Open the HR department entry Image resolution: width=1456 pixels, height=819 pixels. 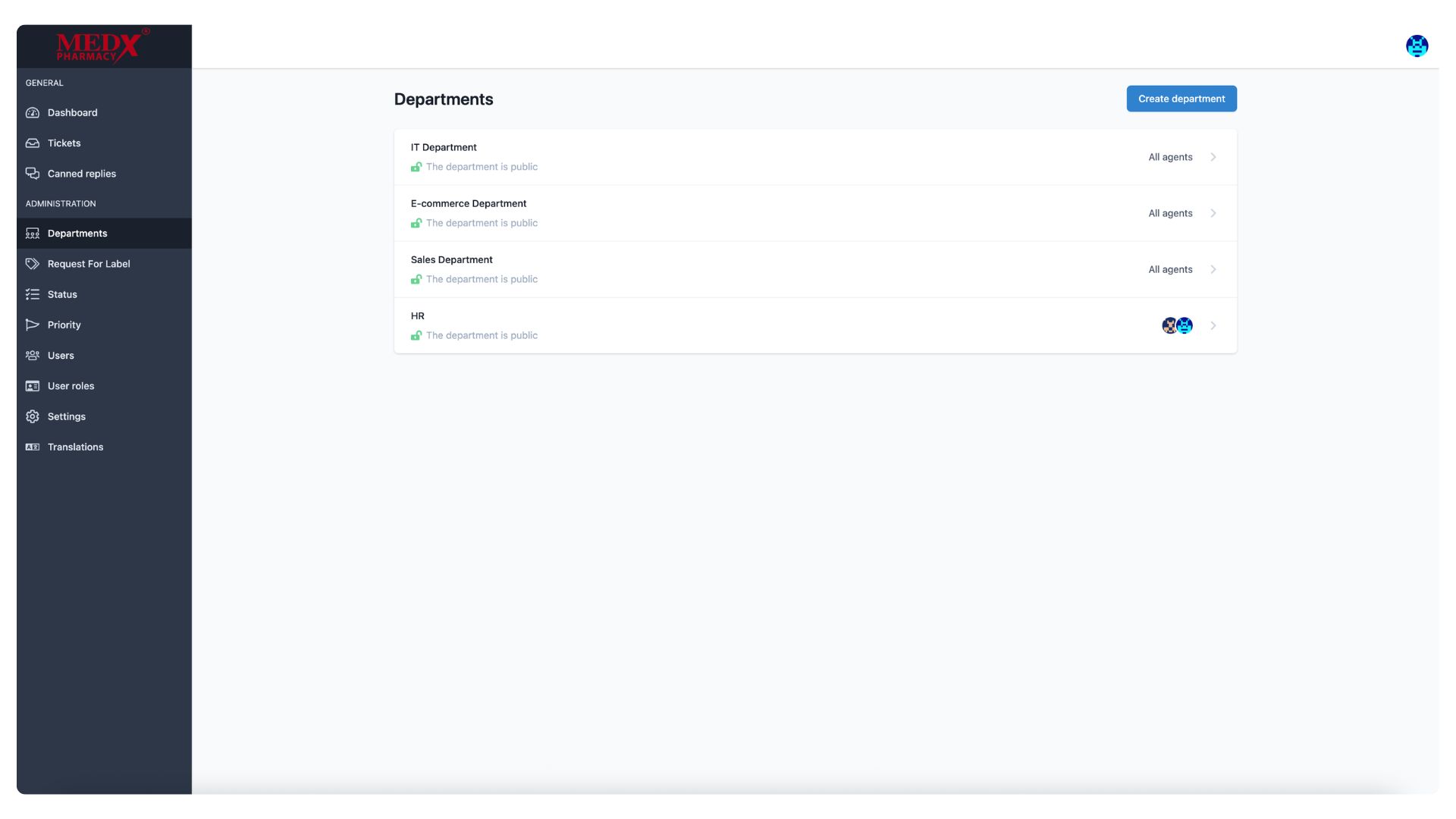[815, 325]
